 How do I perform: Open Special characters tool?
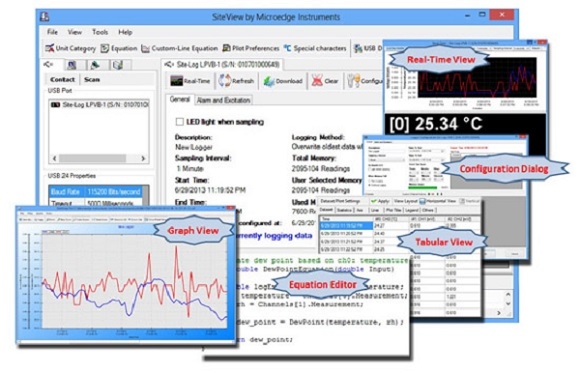(x=315, y=48)
